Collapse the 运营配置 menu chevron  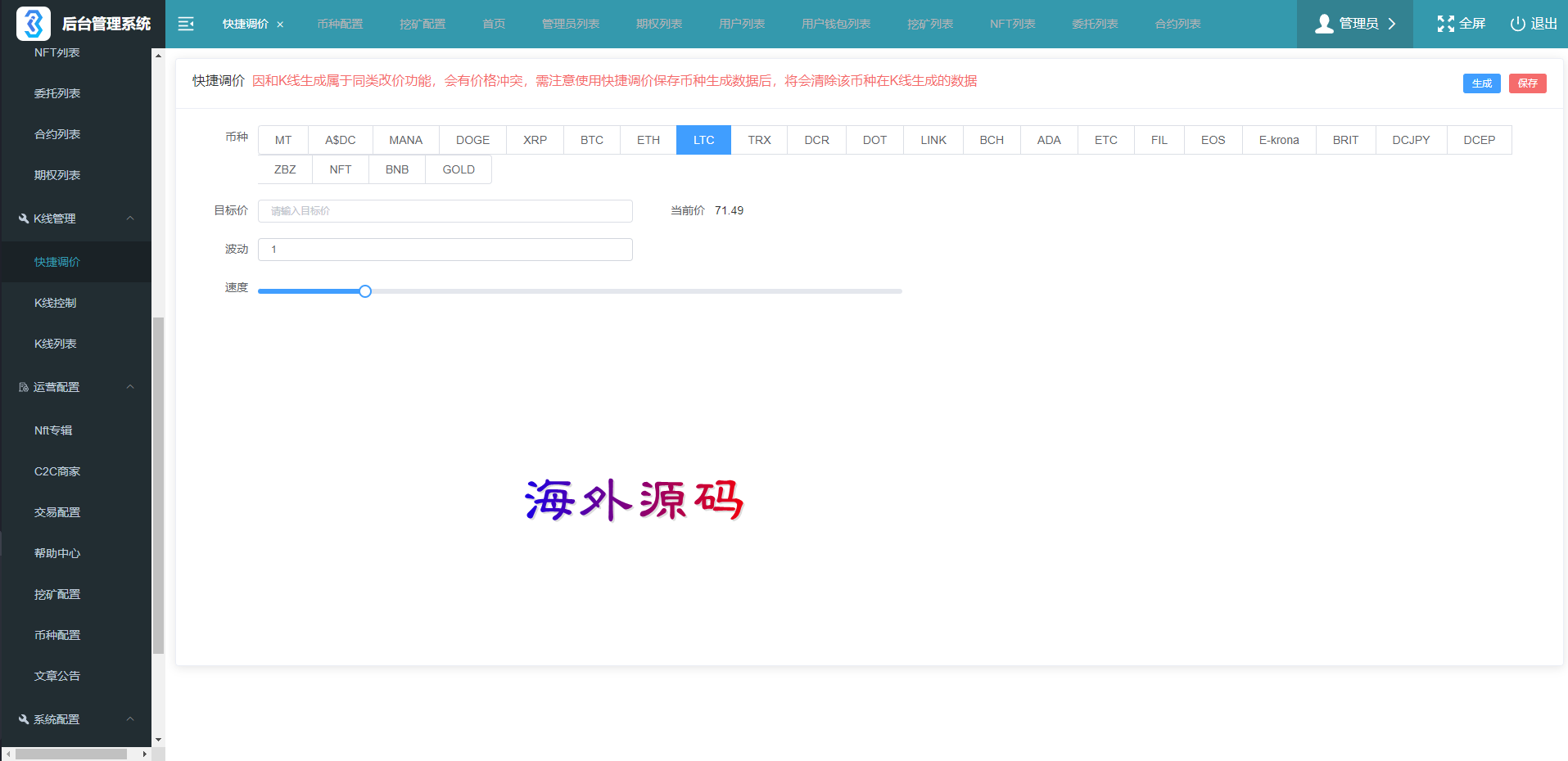point(130,387)
